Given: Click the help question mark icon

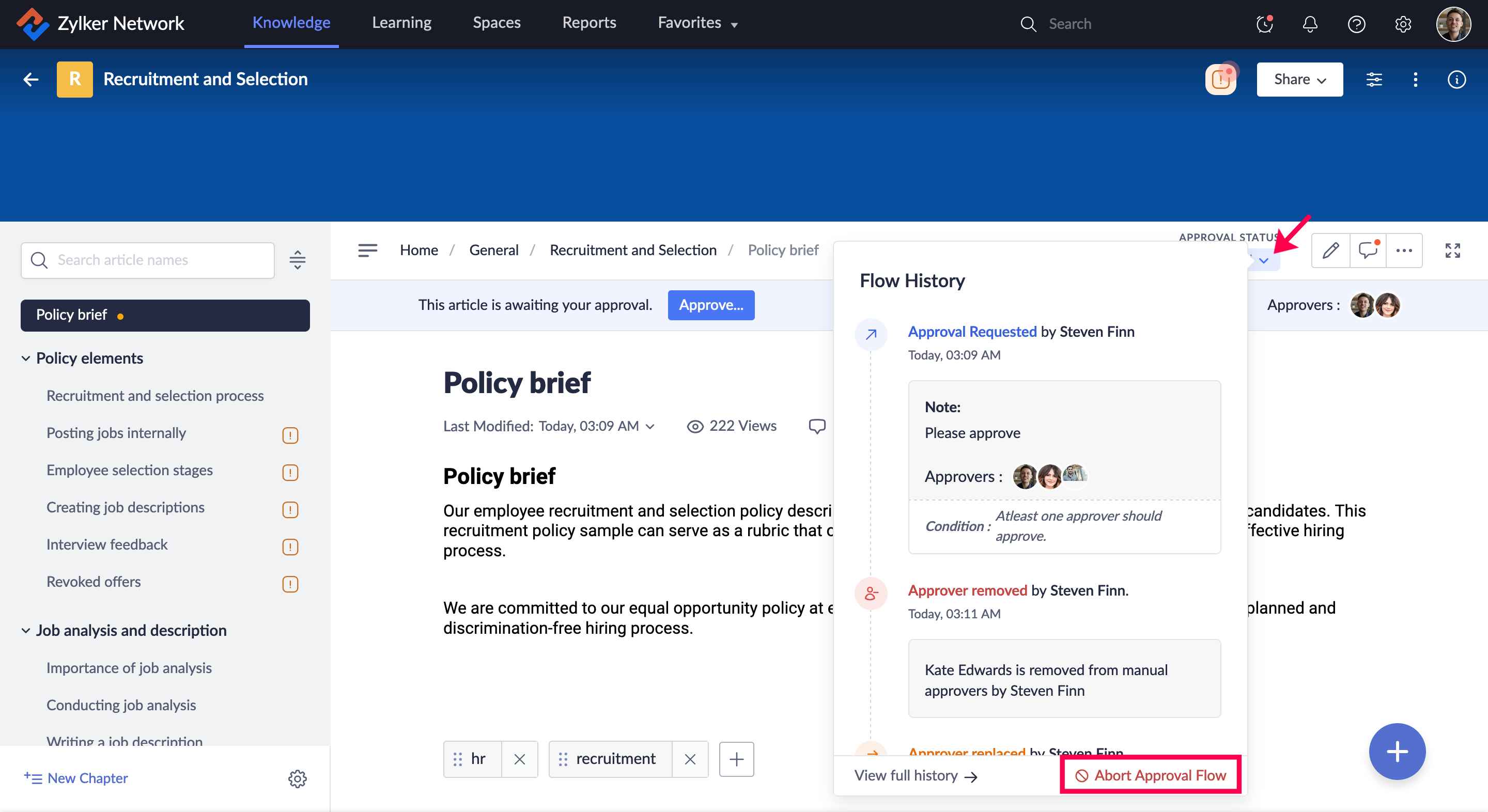Looking at the screenshot, I should 1356,24.
